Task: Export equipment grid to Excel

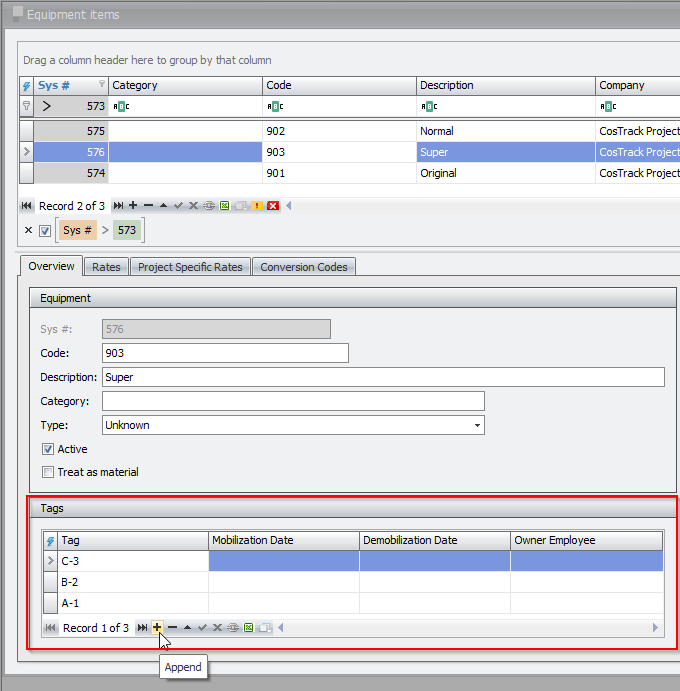Action: 225,206
